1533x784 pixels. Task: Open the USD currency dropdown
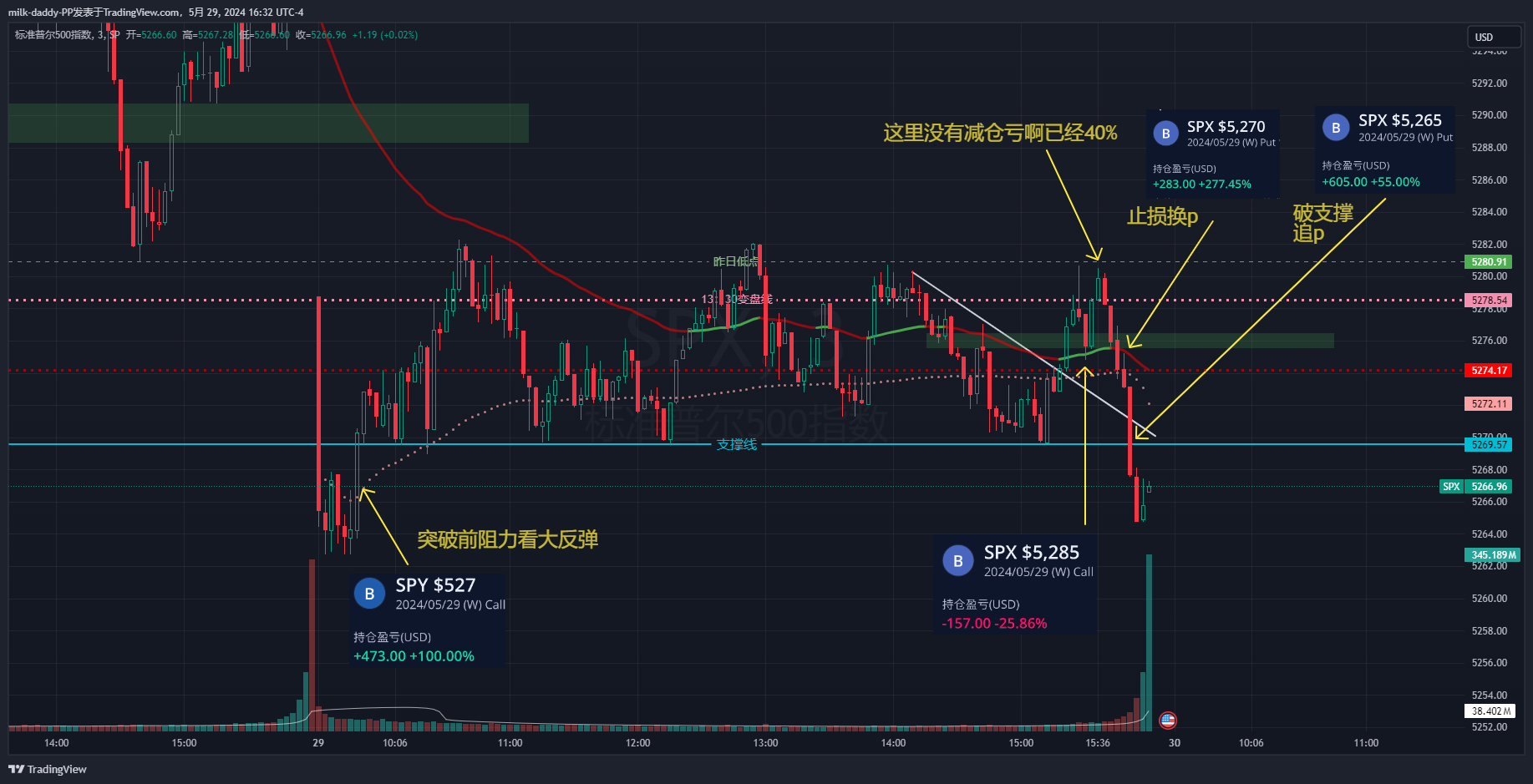(1494, 37)
